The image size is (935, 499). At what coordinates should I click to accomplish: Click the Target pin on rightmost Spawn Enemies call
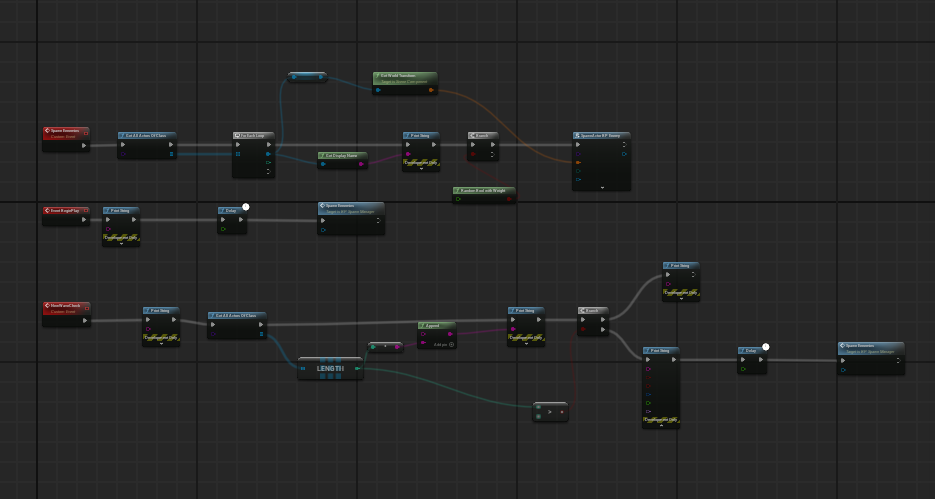click(843, 370)
